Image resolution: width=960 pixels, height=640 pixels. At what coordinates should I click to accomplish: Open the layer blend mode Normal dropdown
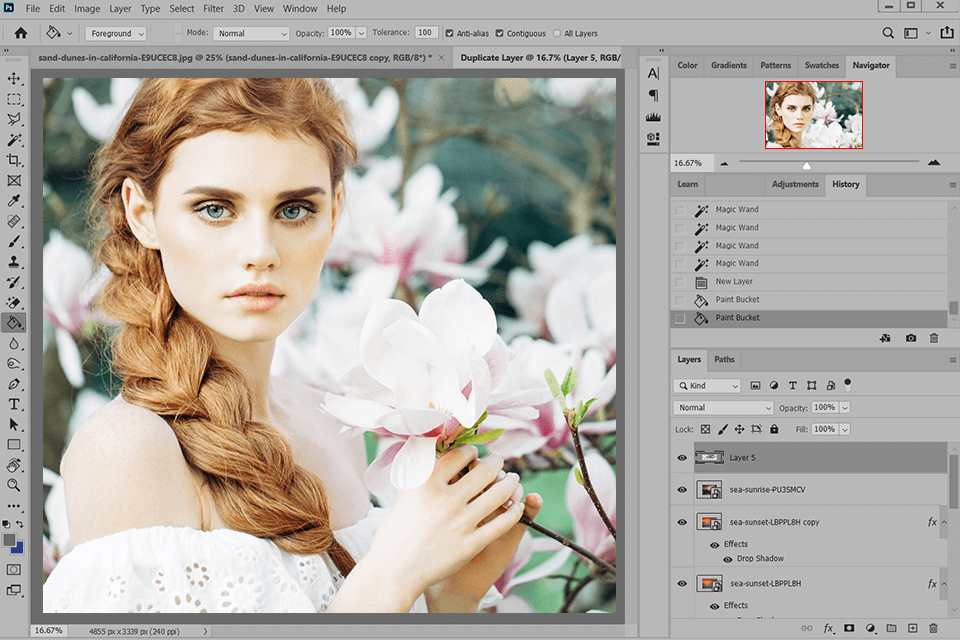pyautogui.click(x=722, y=407)
